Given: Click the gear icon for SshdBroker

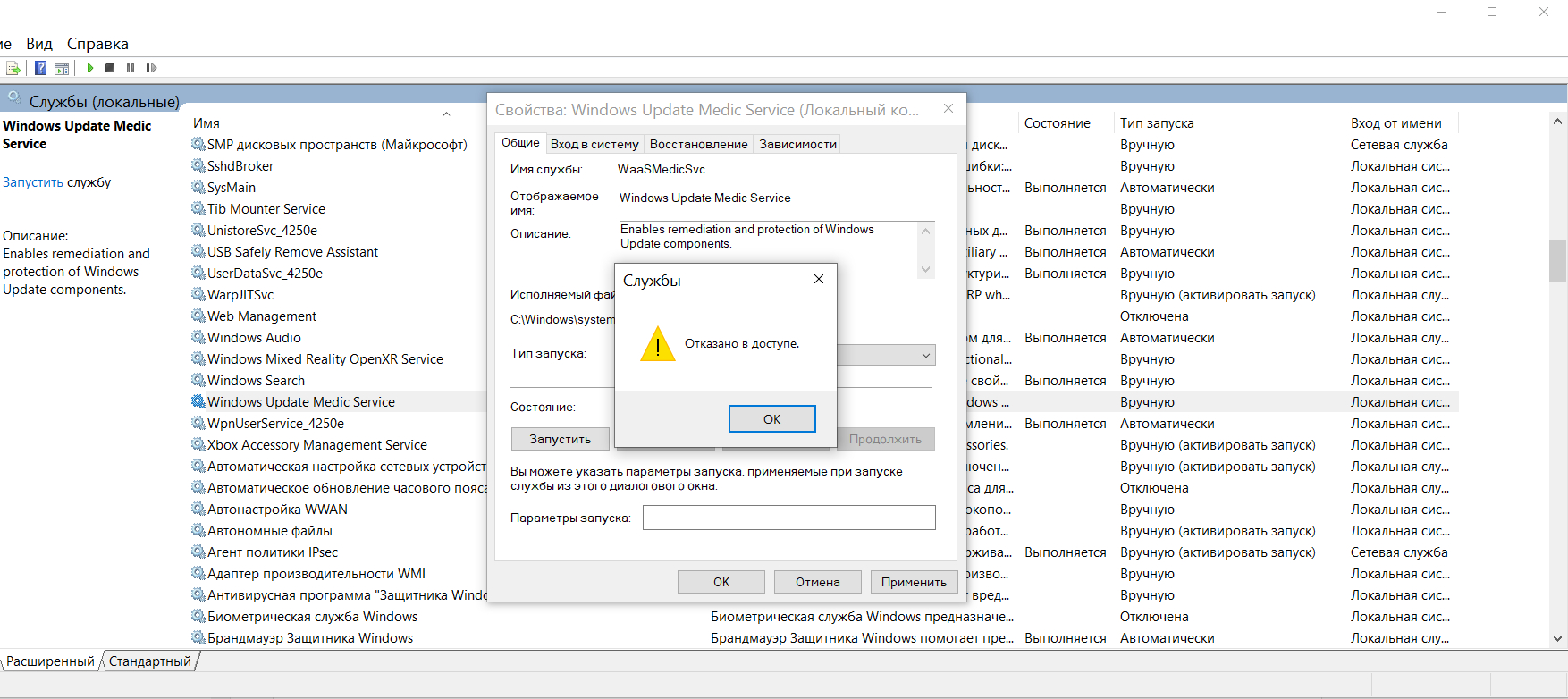Looking at the screenshot, I should (x=198, y=165).
